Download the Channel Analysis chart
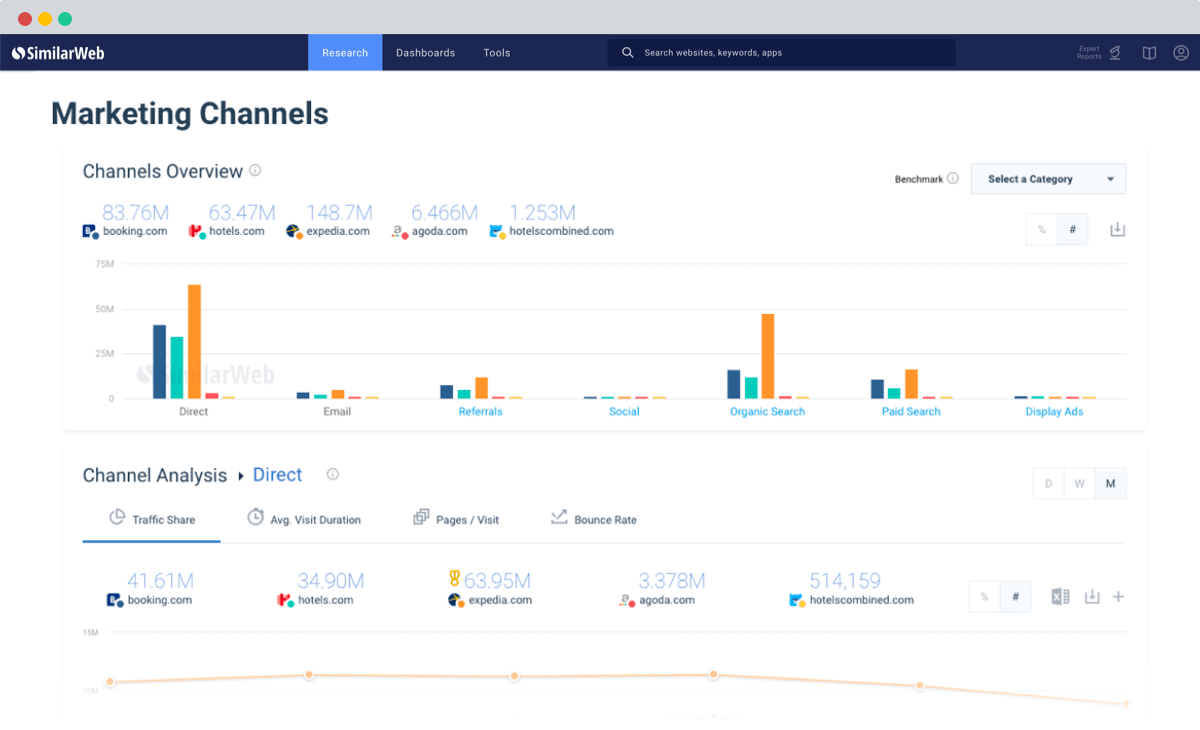Screen dimensions: 1200x730 tap(1092, 597)
